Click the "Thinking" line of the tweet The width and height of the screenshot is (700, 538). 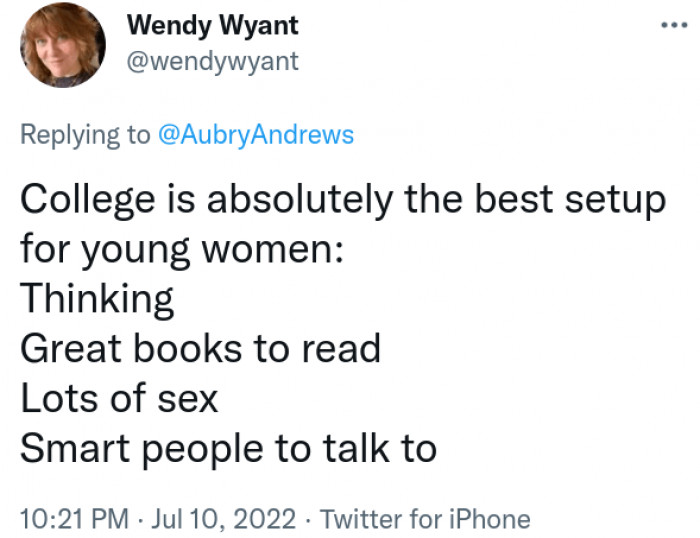click(97, 298)
